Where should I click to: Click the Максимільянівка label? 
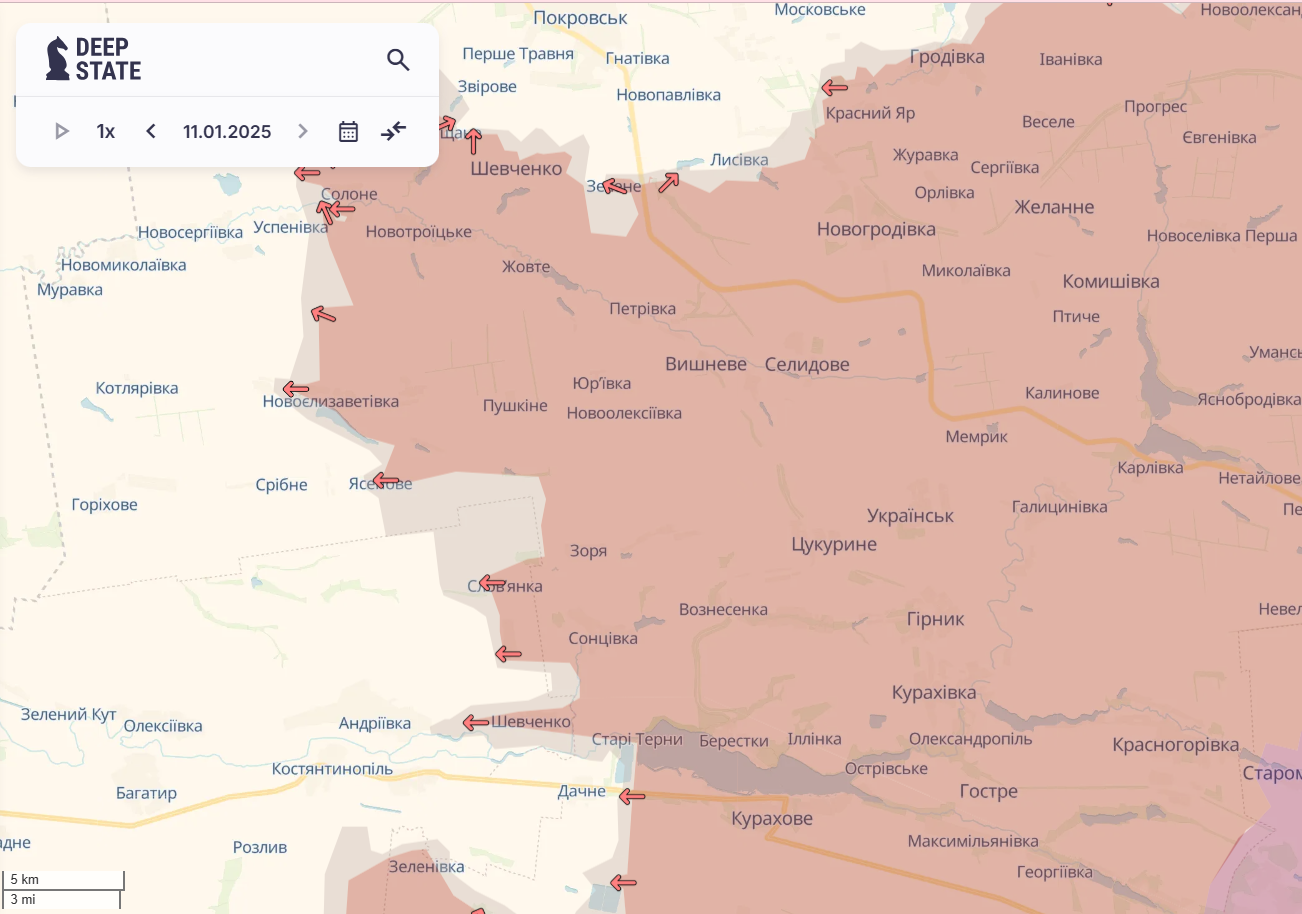tap(973, 841)
